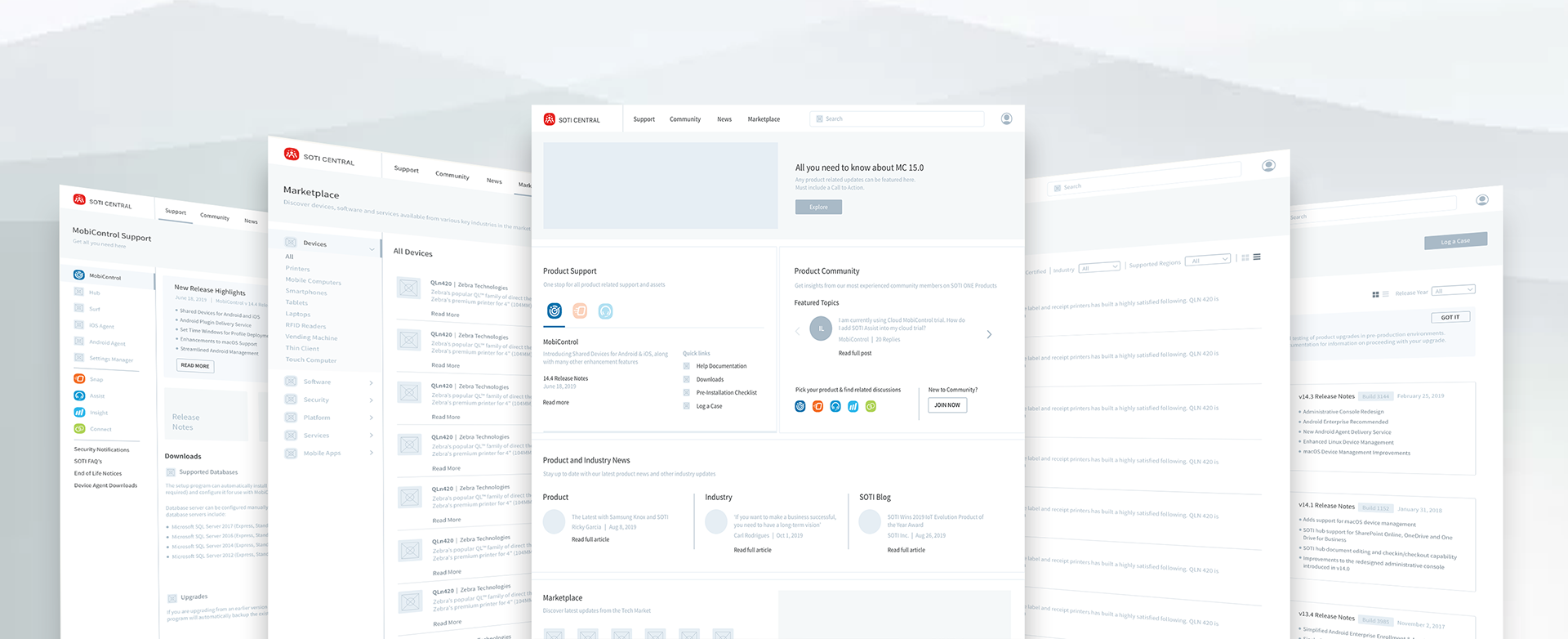Viewport: 1568px width, 639px height.
Task: Open Support tab on the Marketplace page
Action: [406, 169]
